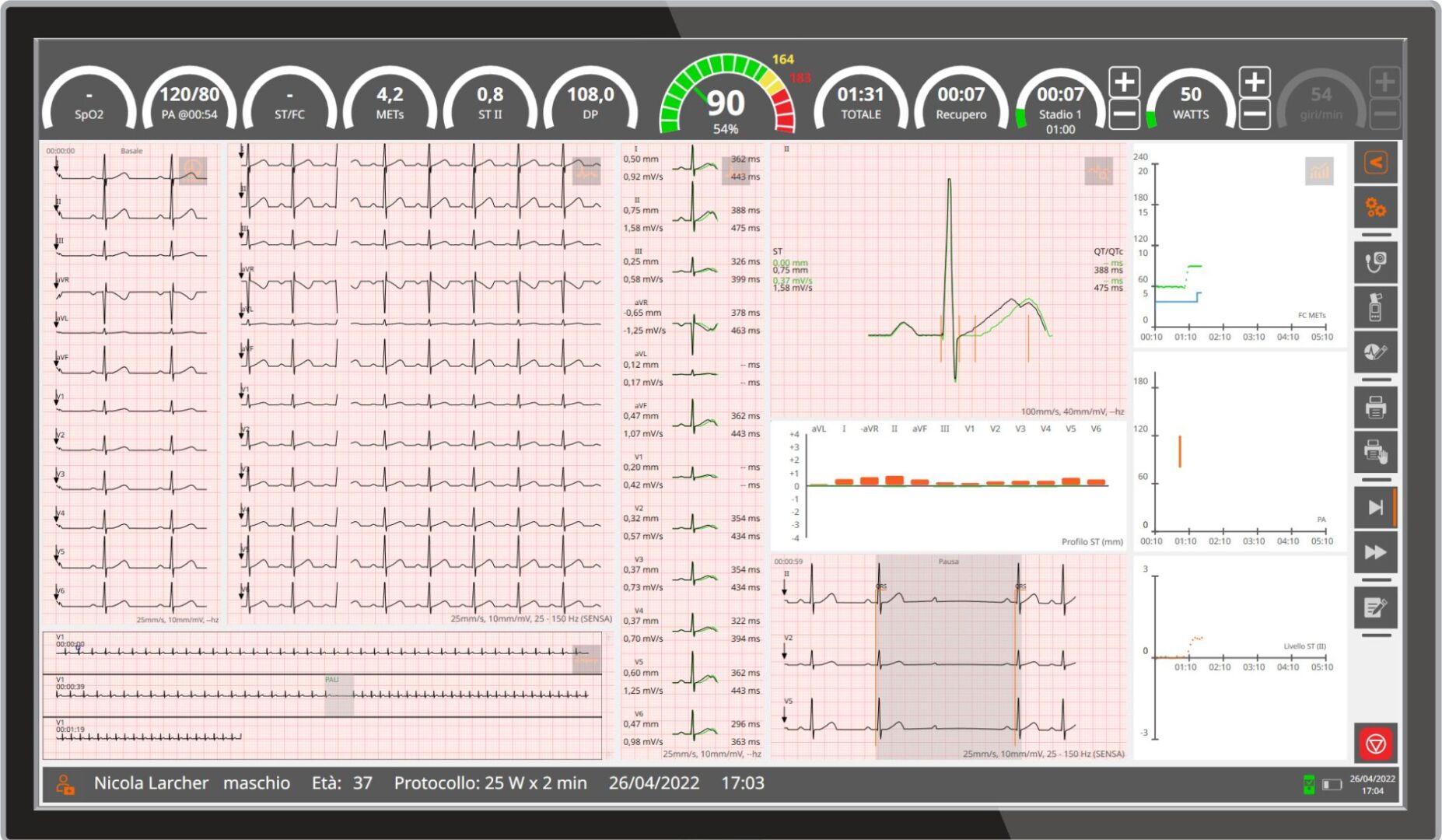
Task: Collapse the sidebar with the orange back arrow
Action: click(1375, 163)
